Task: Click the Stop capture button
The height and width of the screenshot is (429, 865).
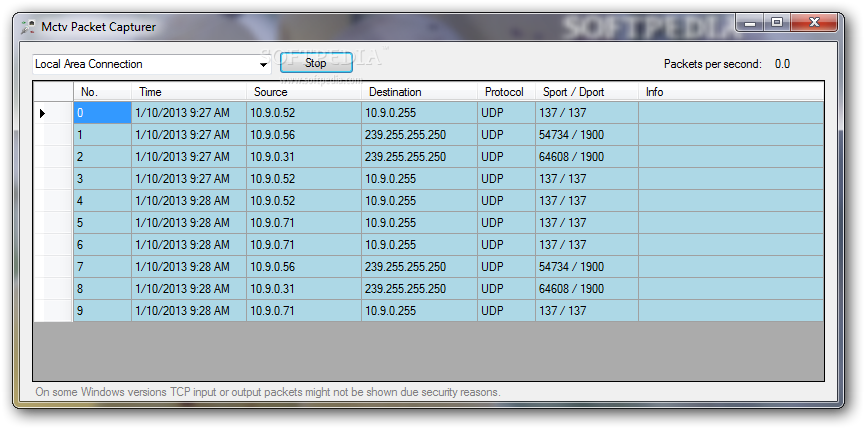Action: (x=316, y=63)
